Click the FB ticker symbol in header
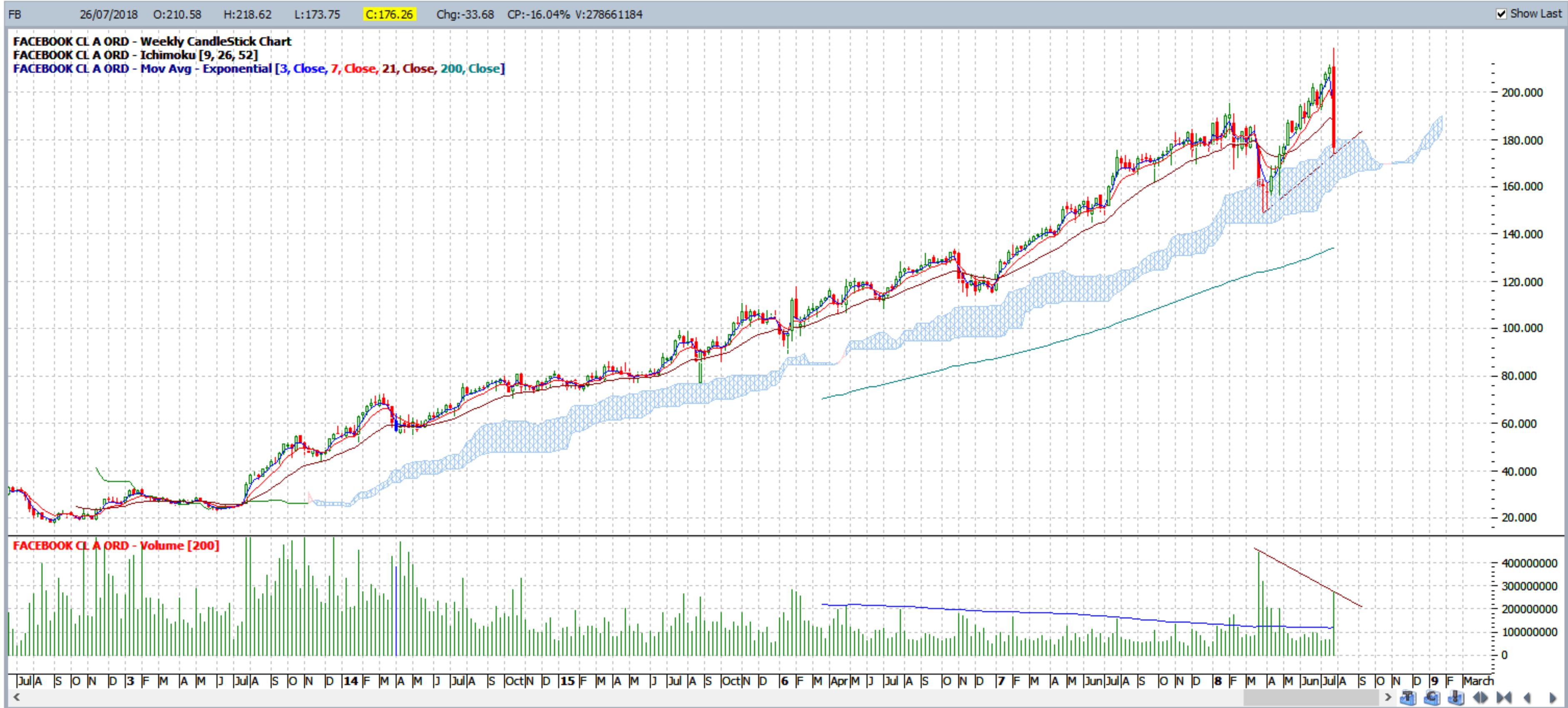This screenshot has height=708, width=1568. 15,14
